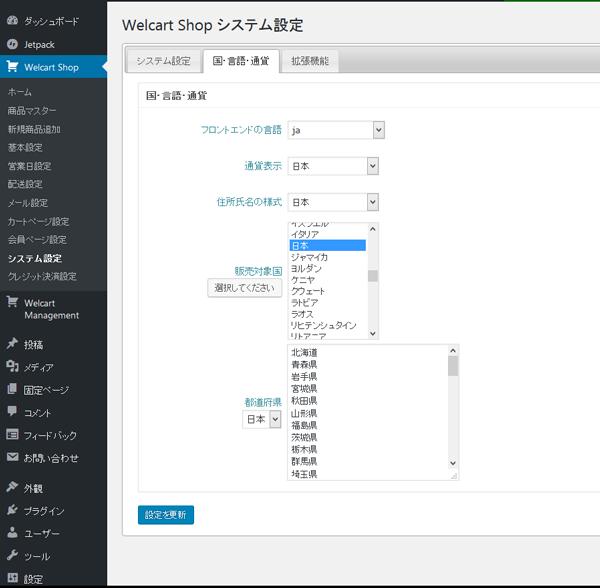The width and height of the screenshot is (600, 588).
Task: Select 日本 in the country list
Action: (328, 246)
